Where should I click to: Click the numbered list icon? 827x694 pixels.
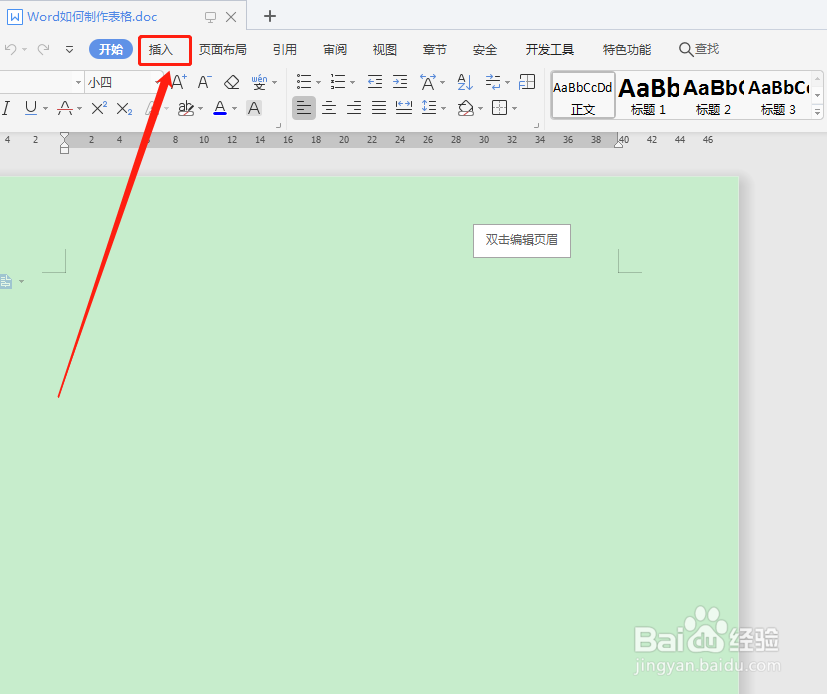click(x=338, y=82)
